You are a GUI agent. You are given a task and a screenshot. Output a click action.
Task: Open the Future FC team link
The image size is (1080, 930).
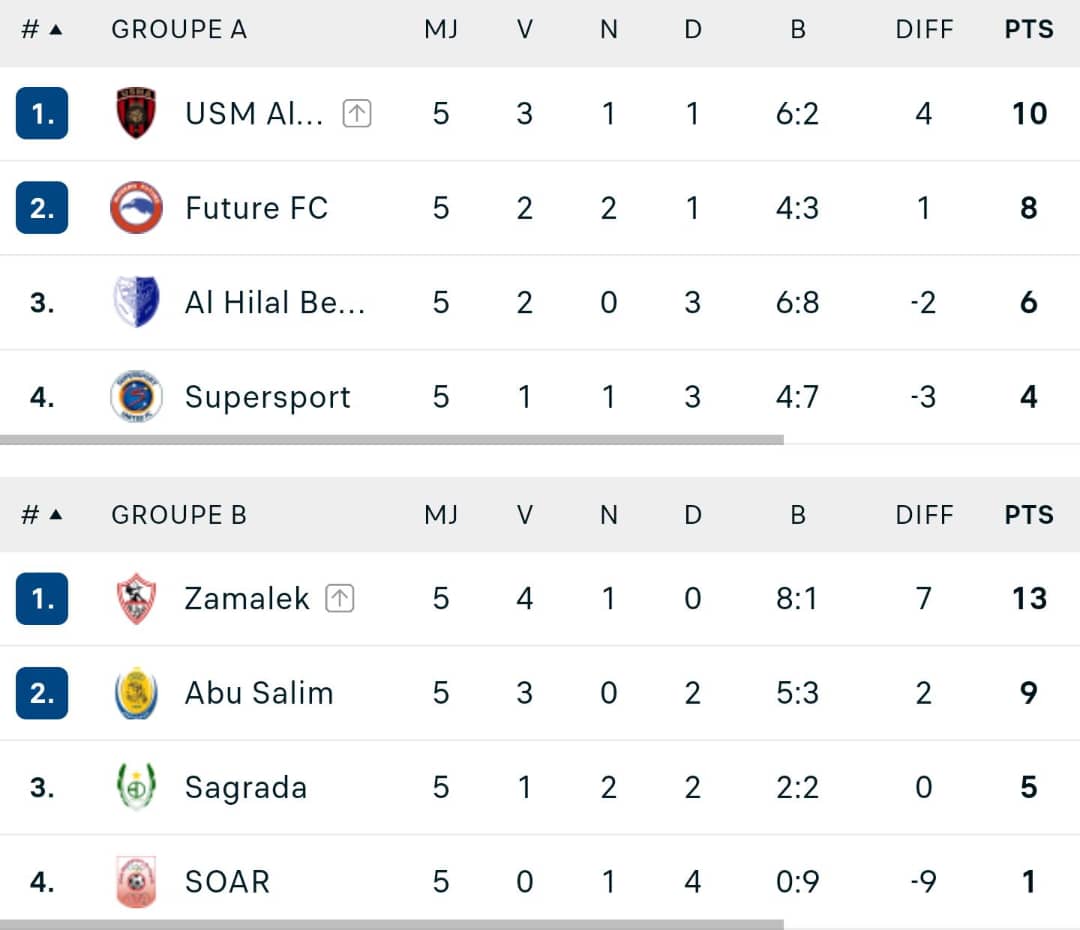256,208
